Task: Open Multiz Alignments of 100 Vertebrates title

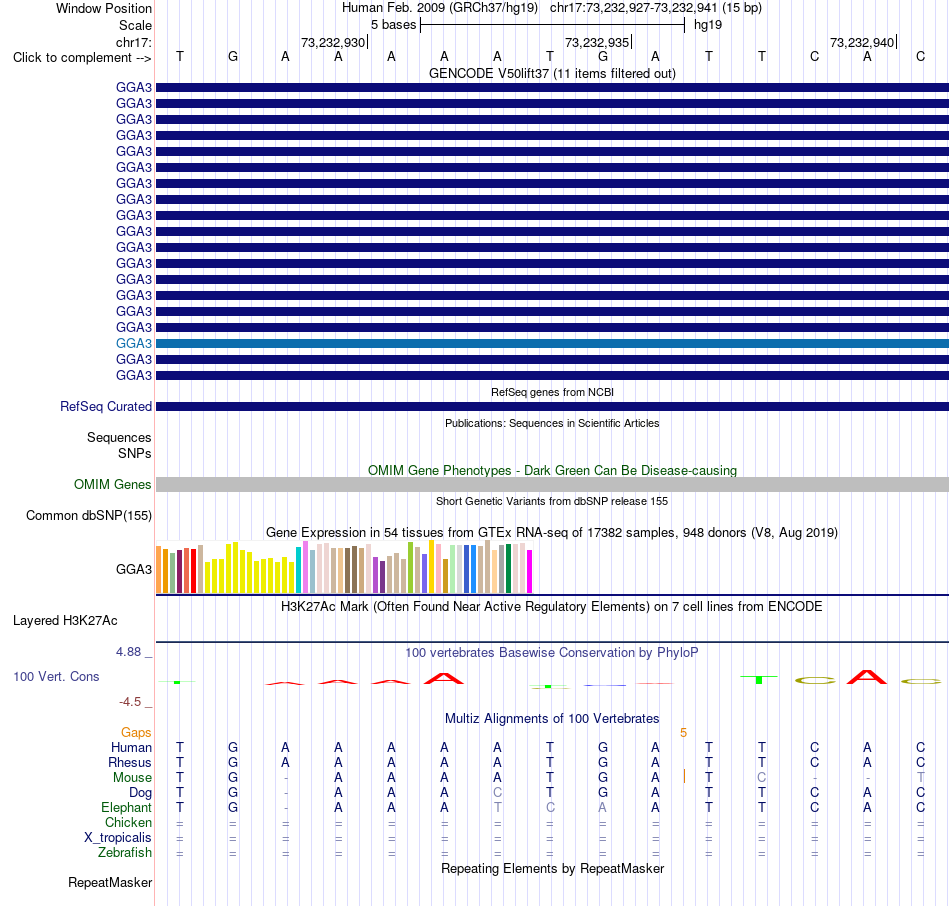Action: click(x=552, y=718)
